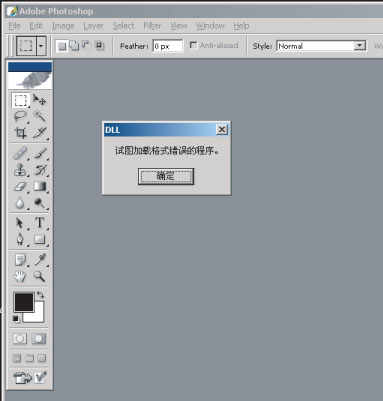Expand the marquee tool preset picker arrow
Screen dimensions: 383x401
click(41, 46)
